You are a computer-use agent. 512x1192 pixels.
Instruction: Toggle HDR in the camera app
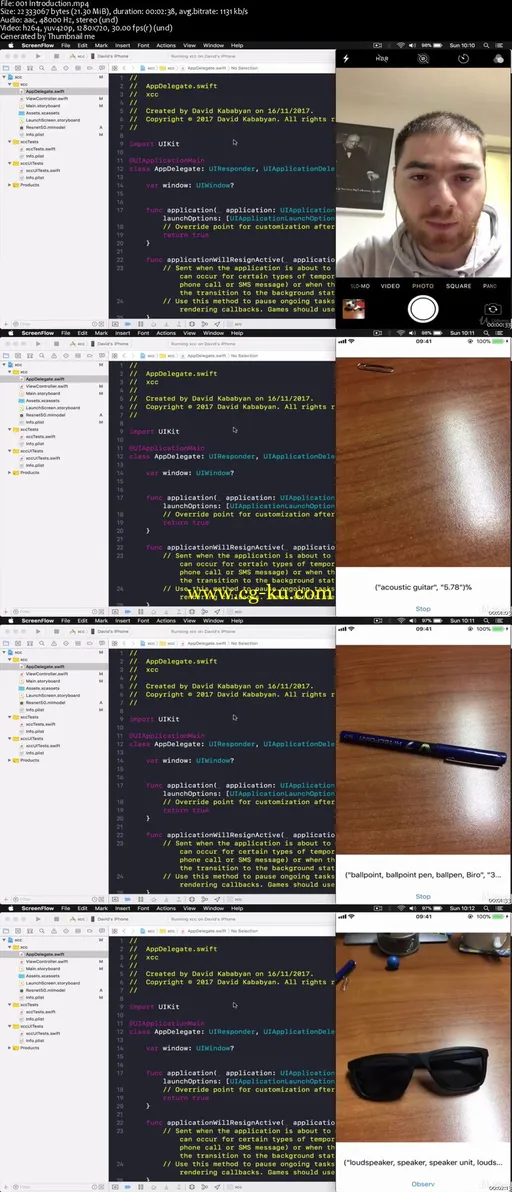tap(382, 59)
